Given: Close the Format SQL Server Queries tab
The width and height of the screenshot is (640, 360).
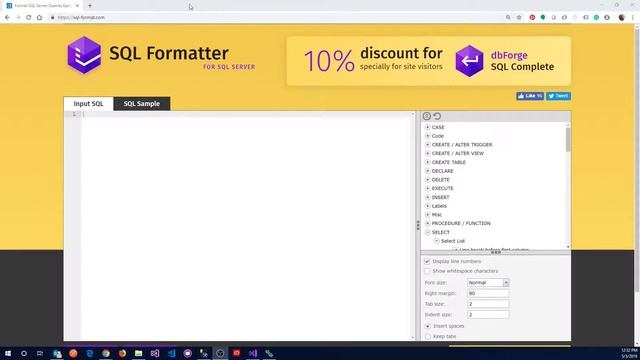Looking at the screenshot, I should 78,6.
